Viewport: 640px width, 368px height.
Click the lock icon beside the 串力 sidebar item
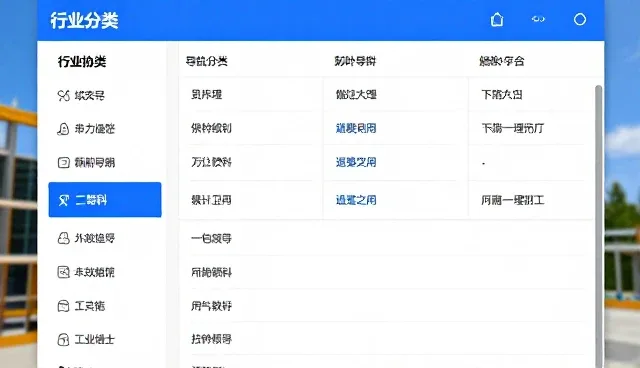click(x=63, y=129)
